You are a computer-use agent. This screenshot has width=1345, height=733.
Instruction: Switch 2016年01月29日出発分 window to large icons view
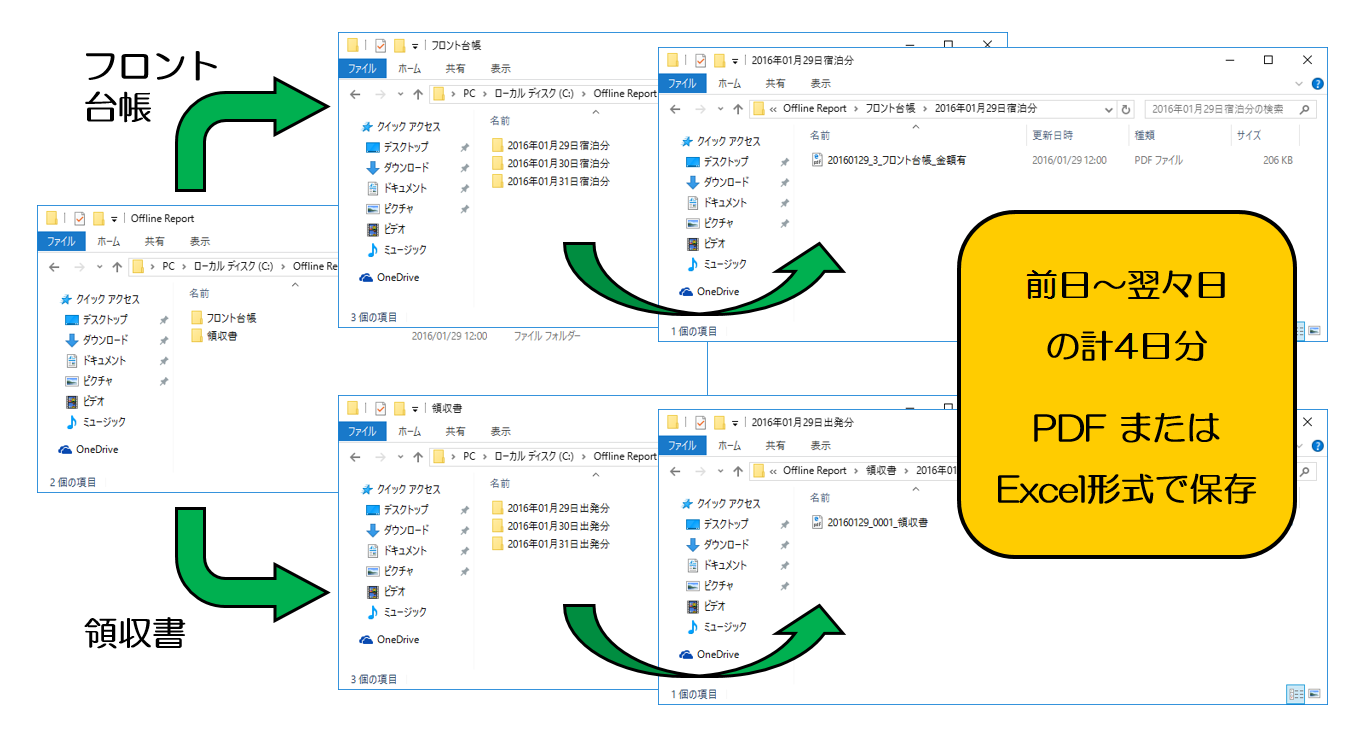pyautogui.click(x=1314, y=694)
